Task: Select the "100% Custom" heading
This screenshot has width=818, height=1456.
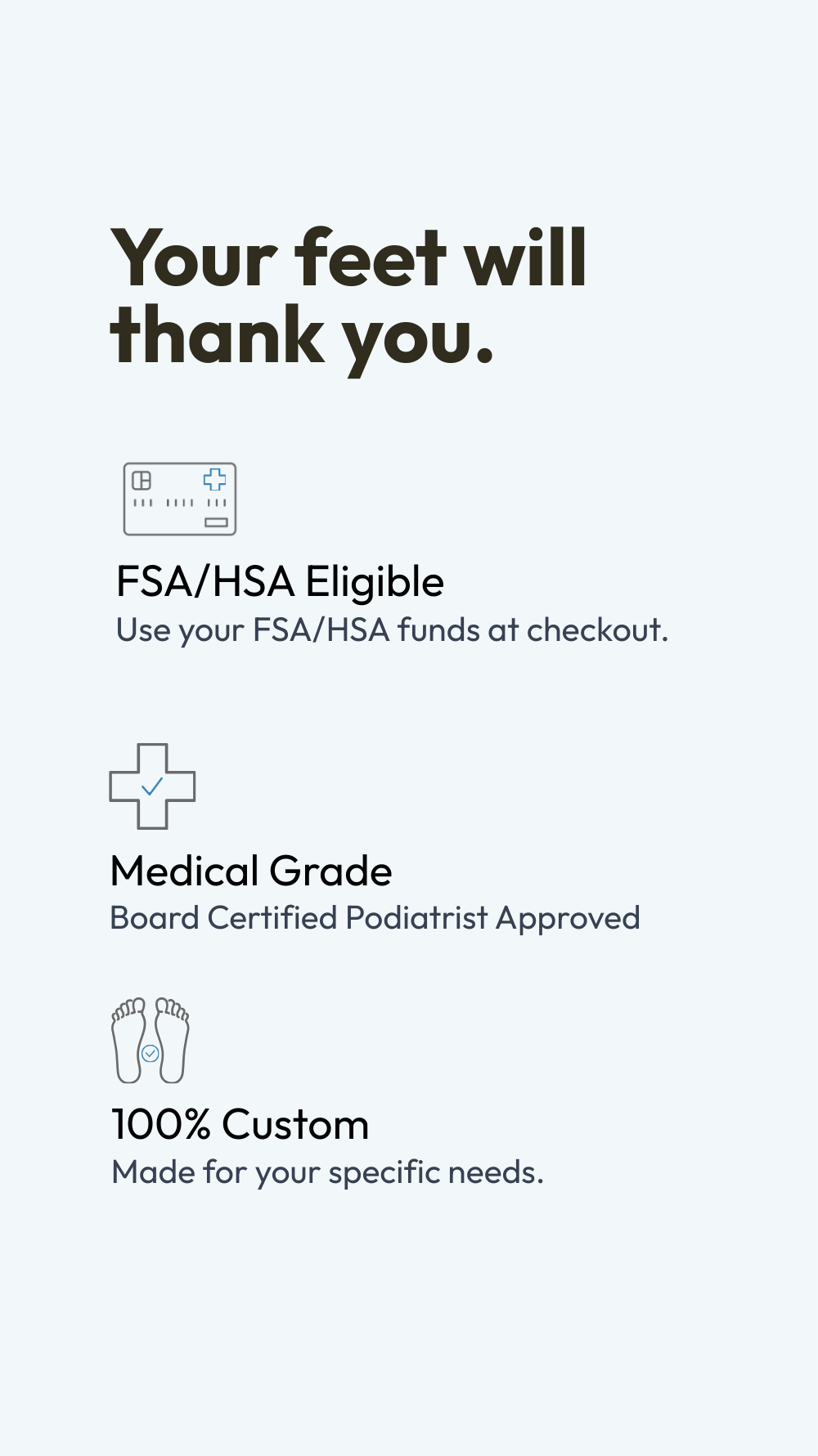Action: (240, 1124)
